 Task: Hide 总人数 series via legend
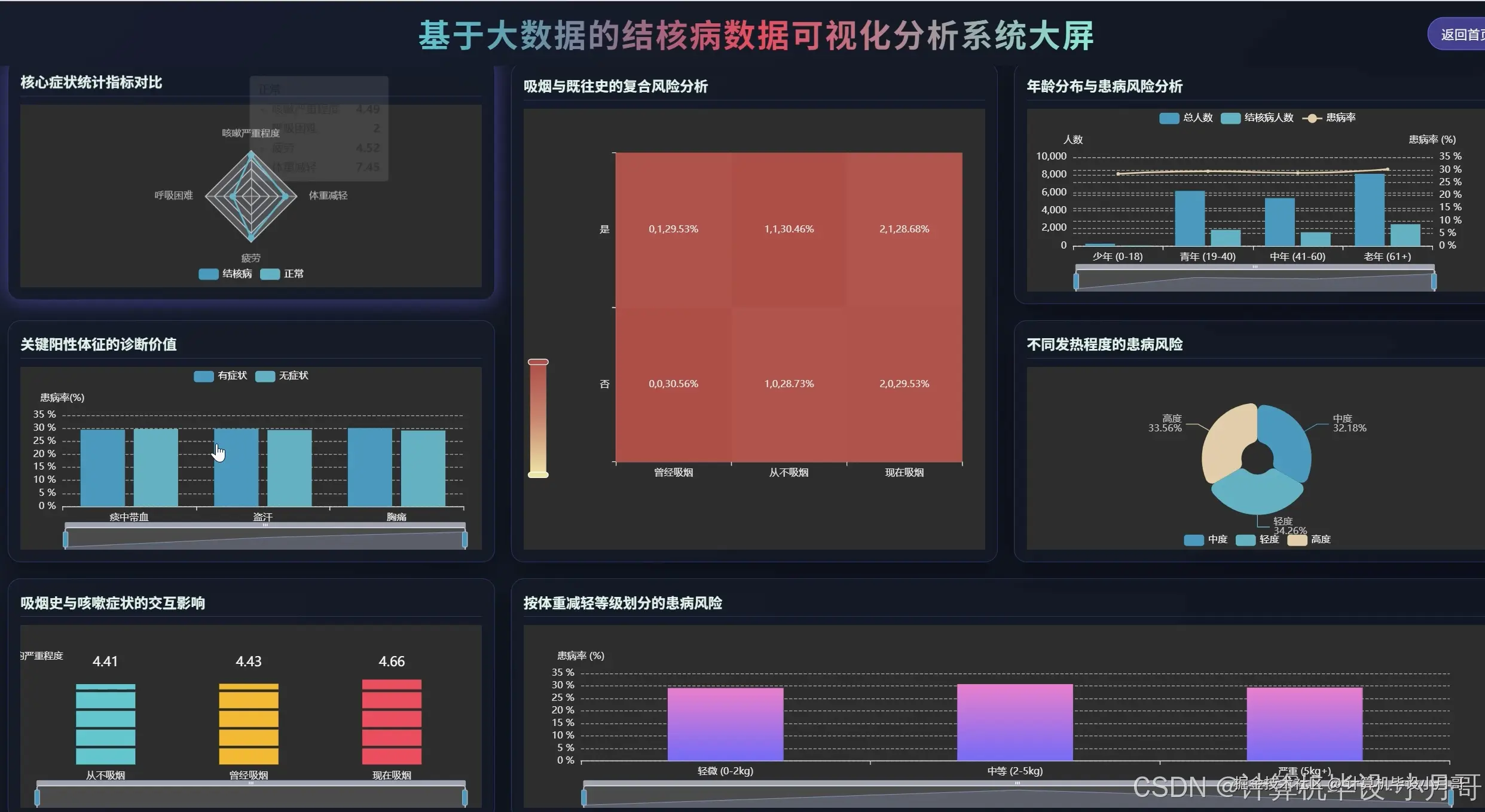[x=1169, y=118]
